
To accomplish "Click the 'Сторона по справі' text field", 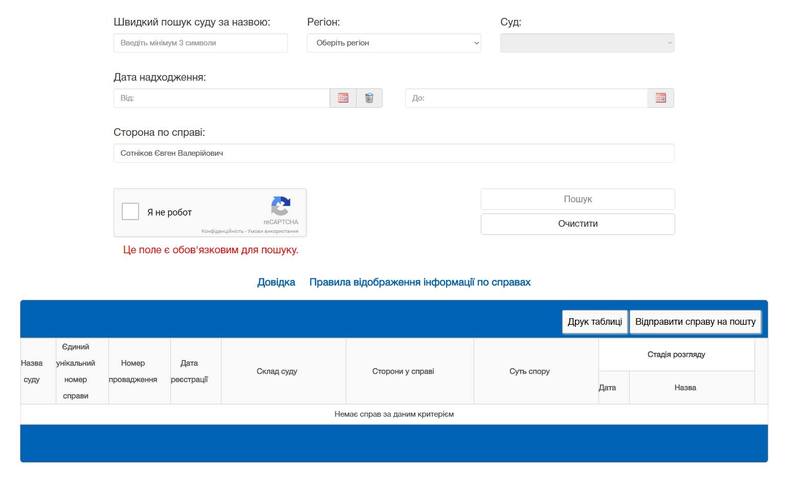I will click(393, 153).
